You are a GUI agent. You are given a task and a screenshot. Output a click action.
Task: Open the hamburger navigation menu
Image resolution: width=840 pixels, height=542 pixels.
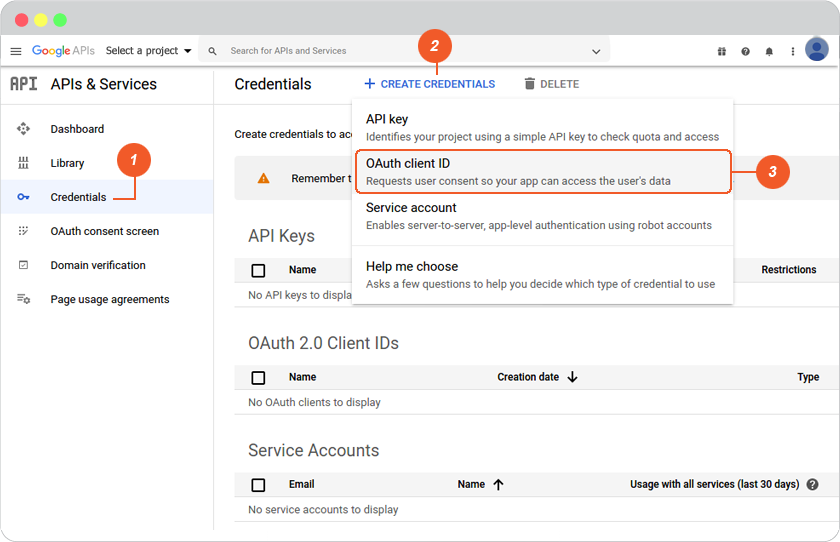pos(16,51)
